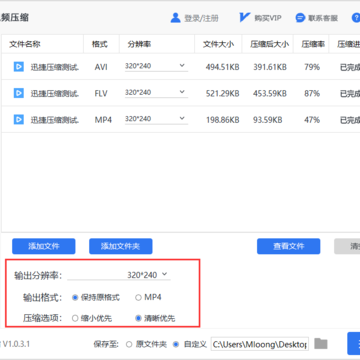Click the 查看文件 button
The width and height of the screenshot is (360, 360).
click(289, 246)
